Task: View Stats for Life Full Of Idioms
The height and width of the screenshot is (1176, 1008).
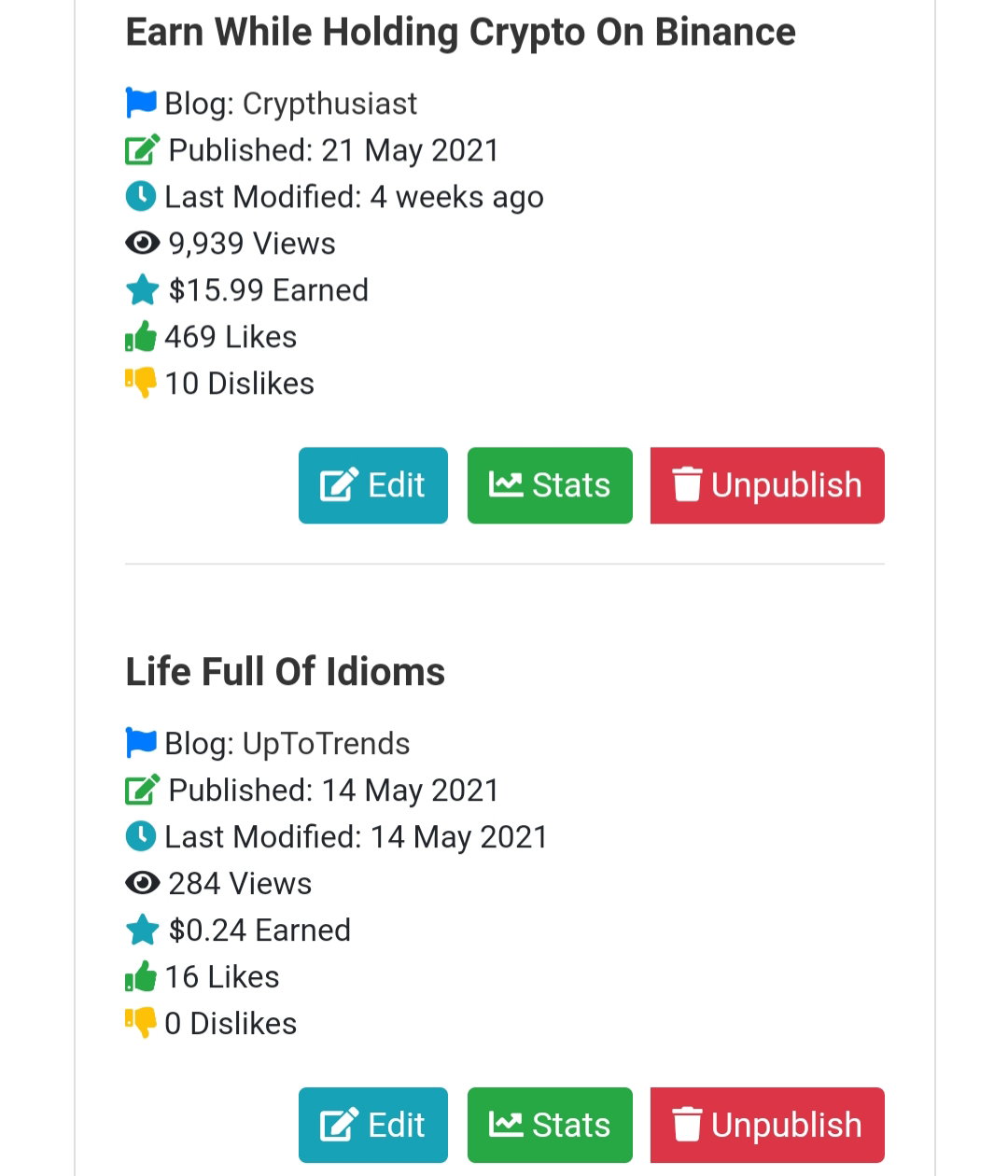Action: 550,1125
